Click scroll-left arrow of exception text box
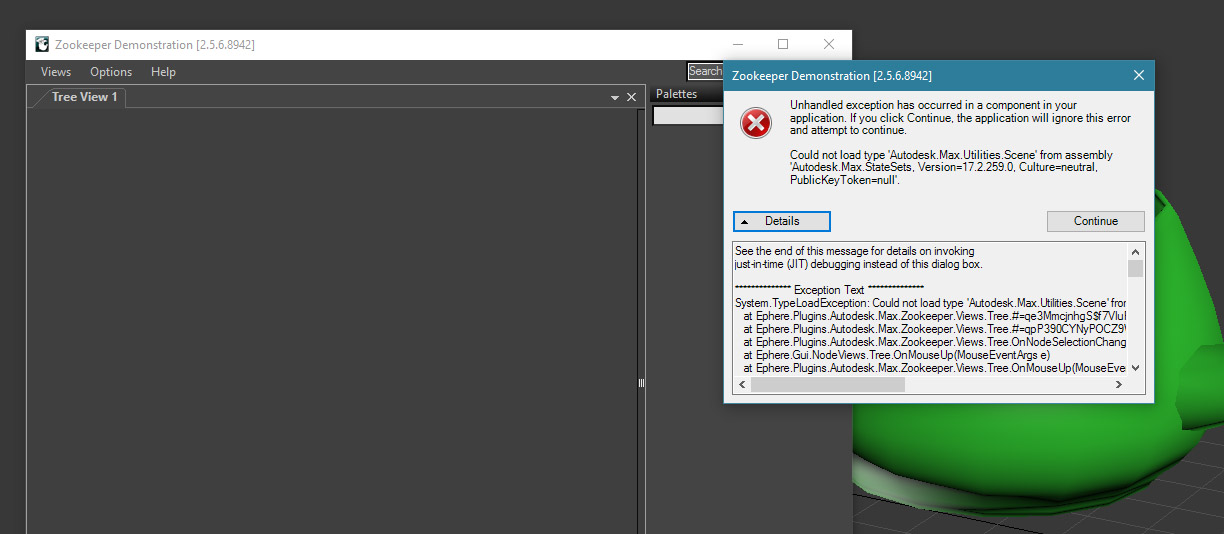This screenshot has width=1224, height=534. (x=741, y=385)
